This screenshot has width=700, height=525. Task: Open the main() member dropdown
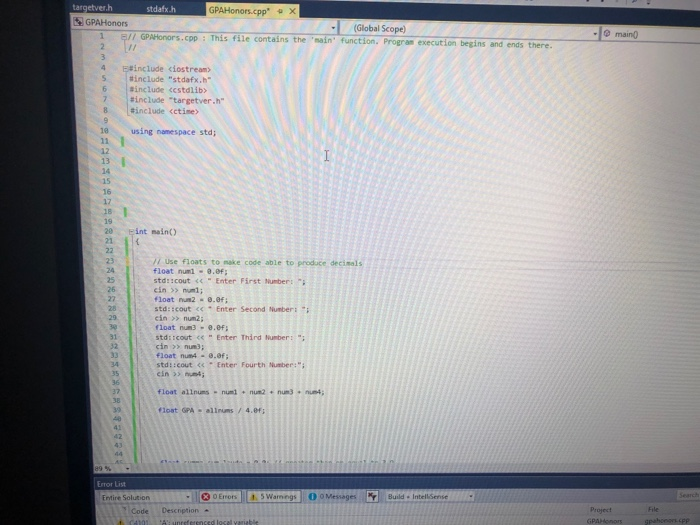point(650,34)
